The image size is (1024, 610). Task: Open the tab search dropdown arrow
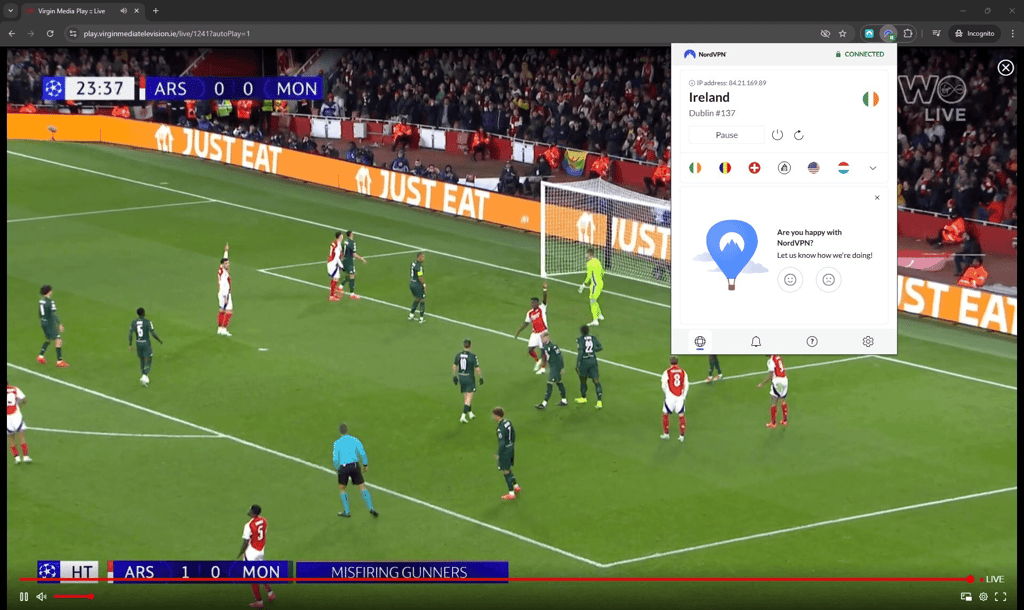click(x=10, y=11)
